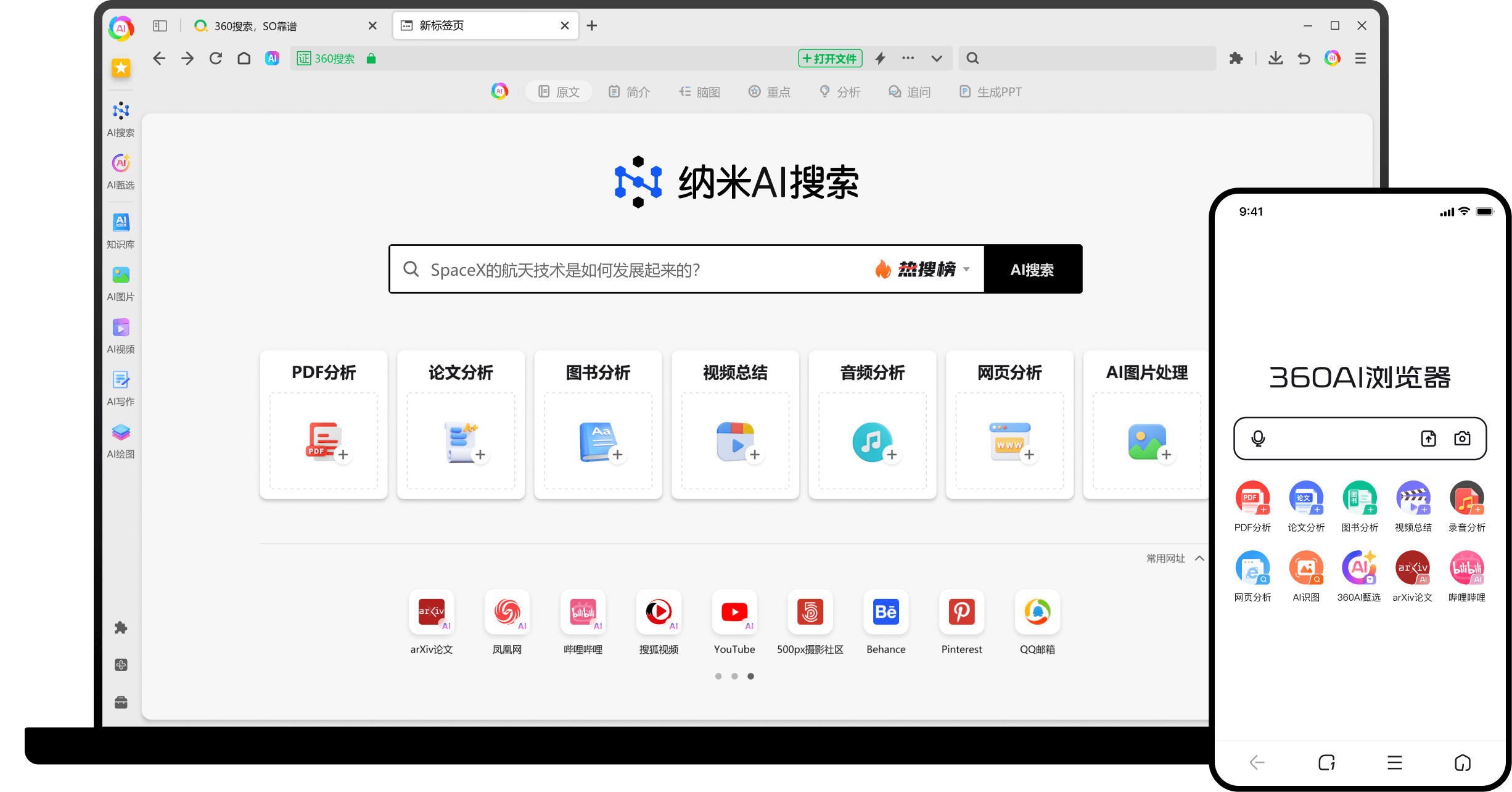Select the first page dot indicator

(x=718, y=676)
